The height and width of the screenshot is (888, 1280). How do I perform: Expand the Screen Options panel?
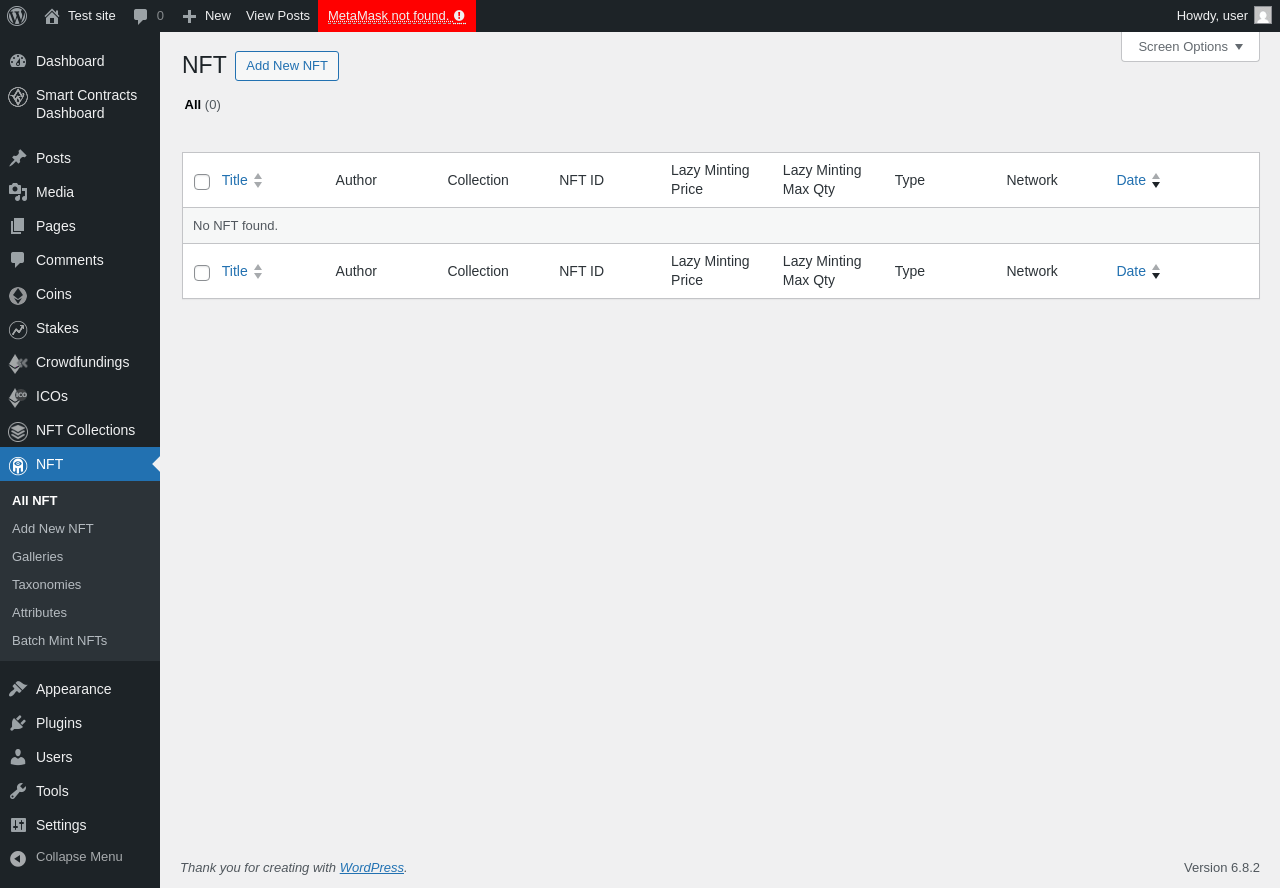[x=1190, y=46]
